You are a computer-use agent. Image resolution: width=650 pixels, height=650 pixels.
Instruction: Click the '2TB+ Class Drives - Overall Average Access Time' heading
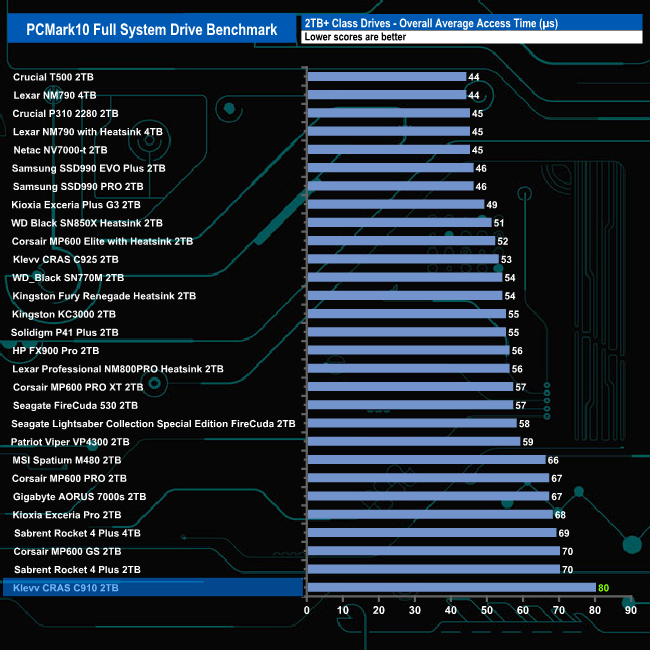431,23
